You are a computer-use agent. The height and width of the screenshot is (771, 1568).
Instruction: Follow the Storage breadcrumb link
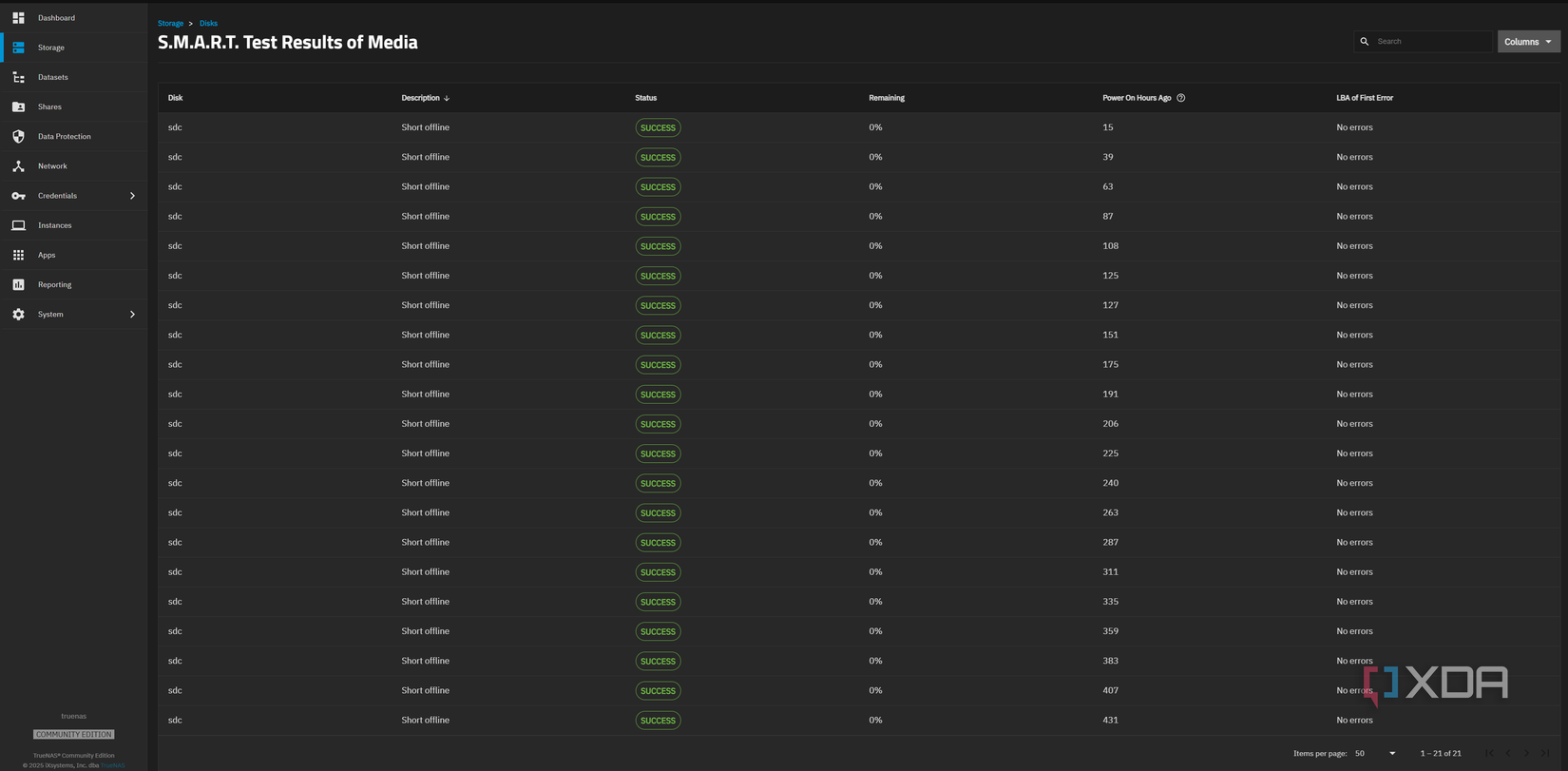tap(170, 23)
